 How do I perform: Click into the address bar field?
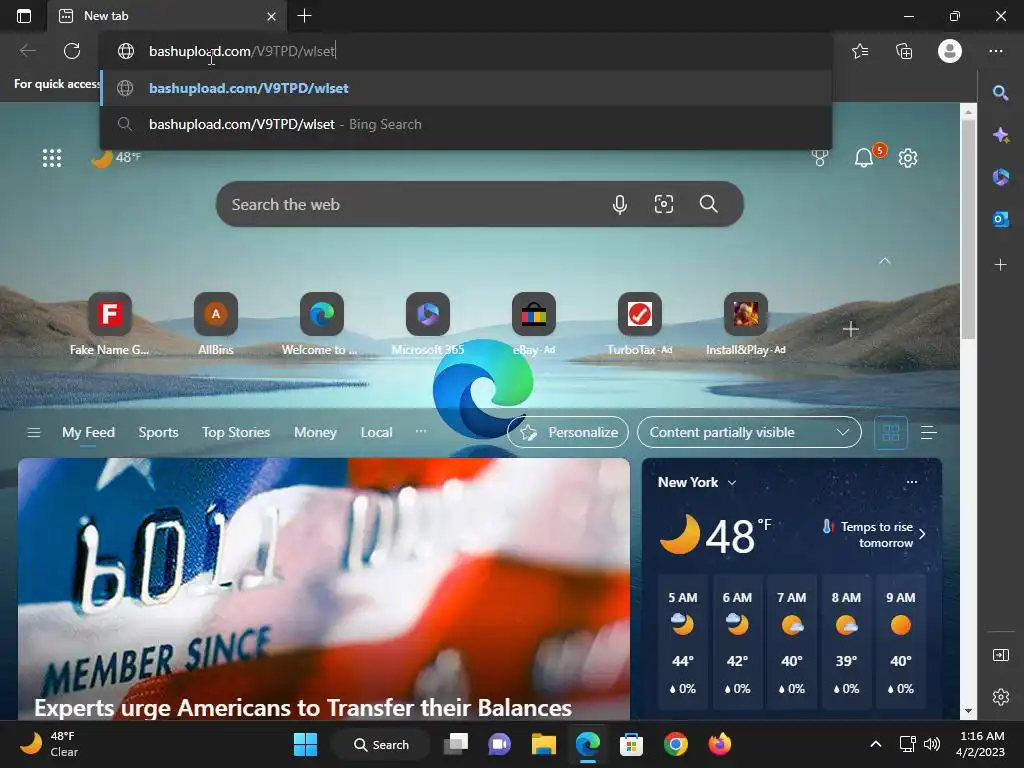(x=466, y=51)
